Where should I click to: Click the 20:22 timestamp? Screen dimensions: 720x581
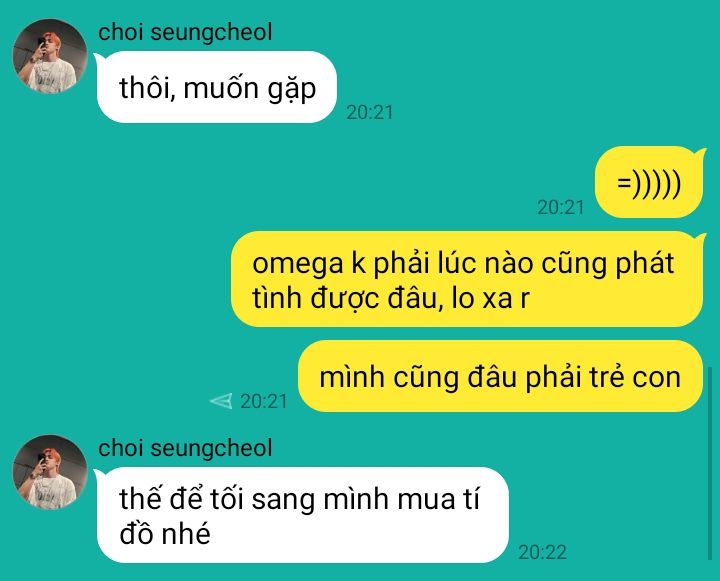click(542, 552)
